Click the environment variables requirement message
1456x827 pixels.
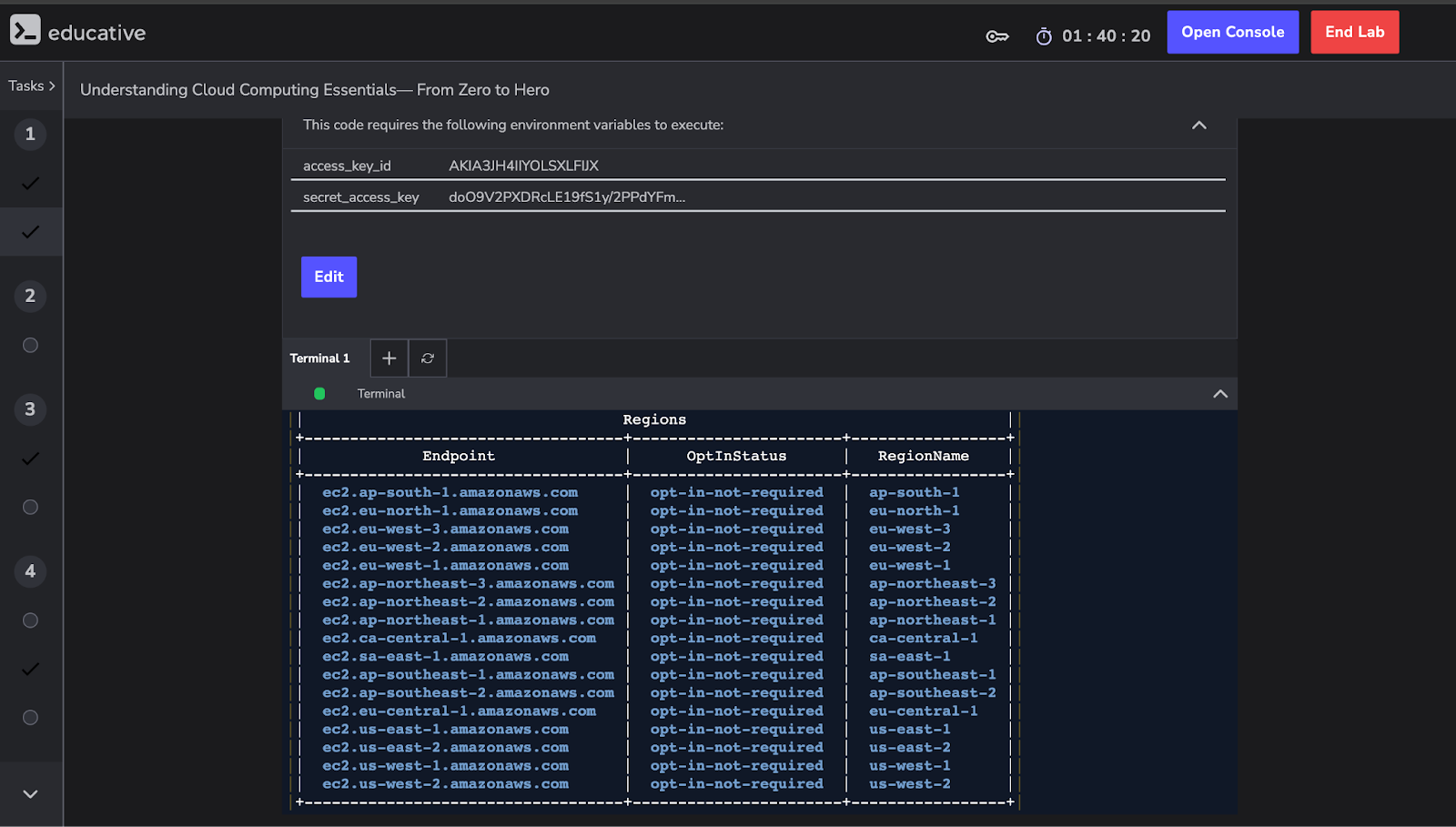(x=513, y=126)
